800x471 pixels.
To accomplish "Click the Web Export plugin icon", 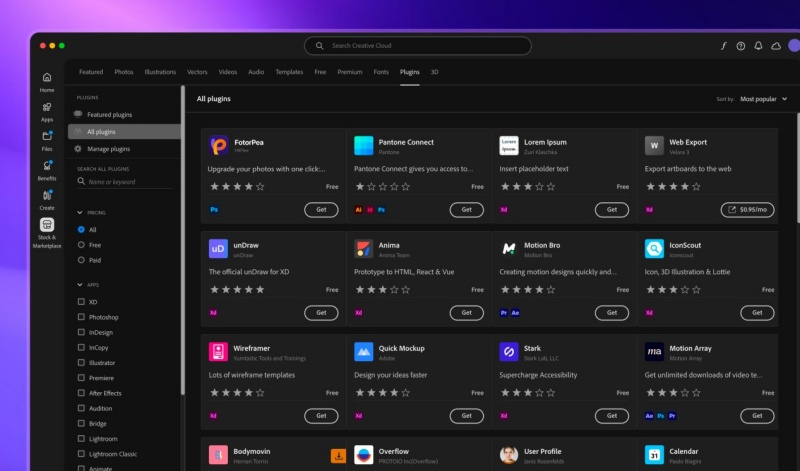I will click(x=654, y=145).
